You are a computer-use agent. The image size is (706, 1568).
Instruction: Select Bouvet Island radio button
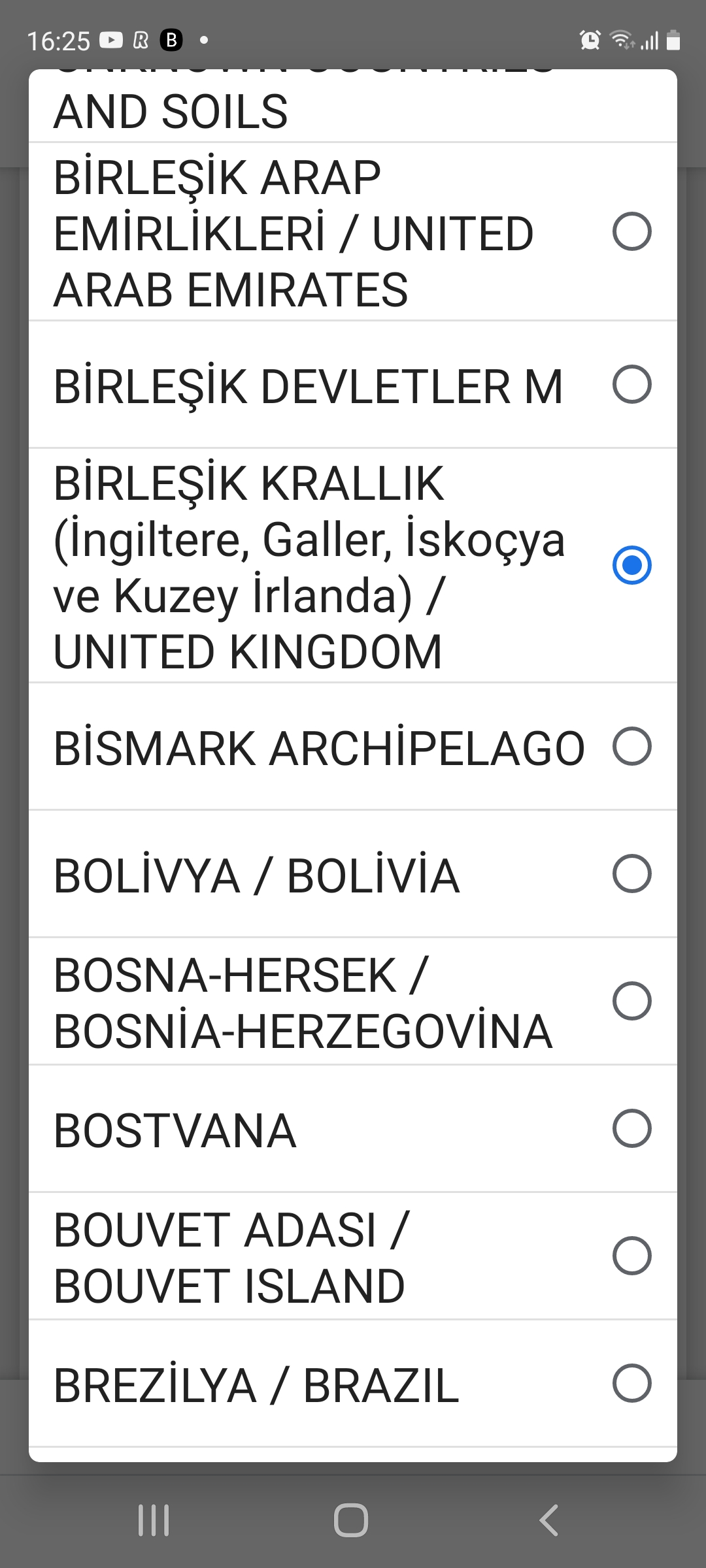click(x=631, y=1256)
